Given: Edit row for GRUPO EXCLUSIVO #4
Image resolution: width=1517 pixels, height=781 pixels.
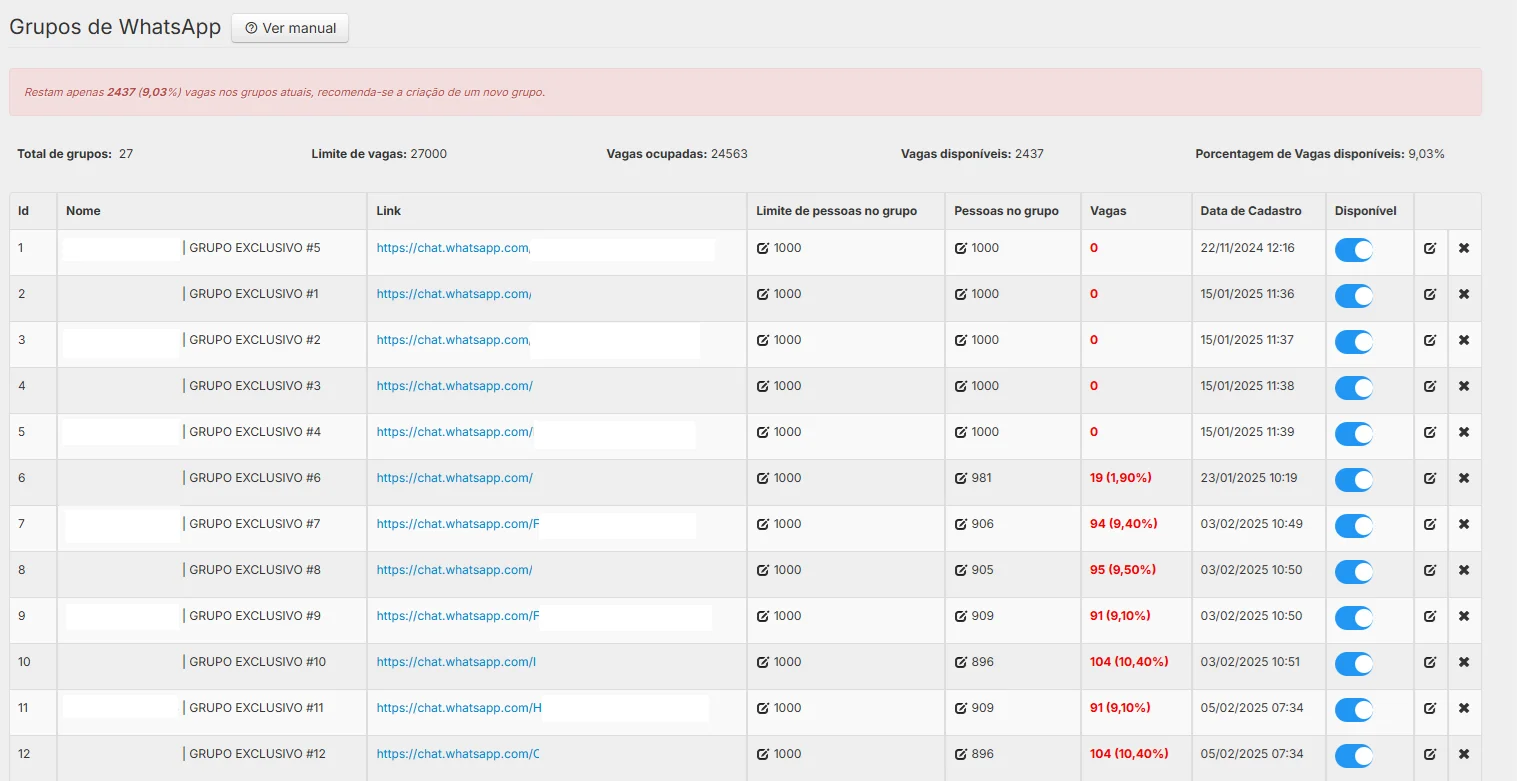Looking at the screenshot, I should pos(1430,432).
